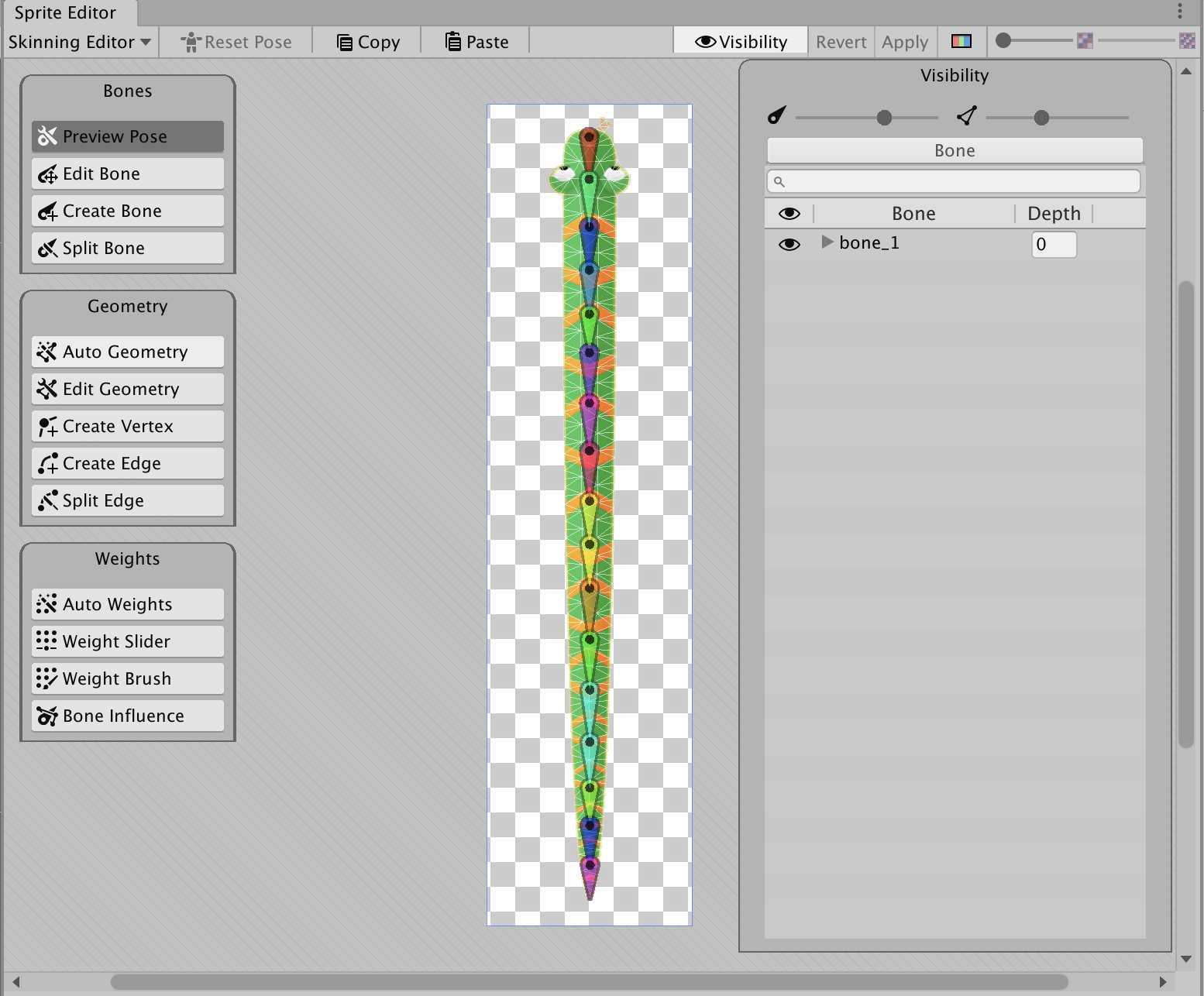Click the color channel toggle icon
This screenshot has height=996, width=1204.
click(x=961, y=42)
